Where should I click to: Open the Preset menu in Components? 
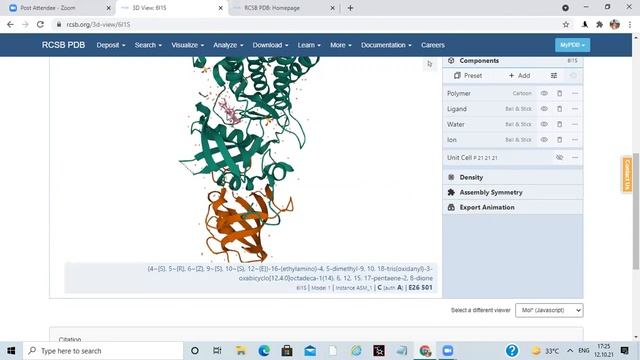(x=468, y=76)
